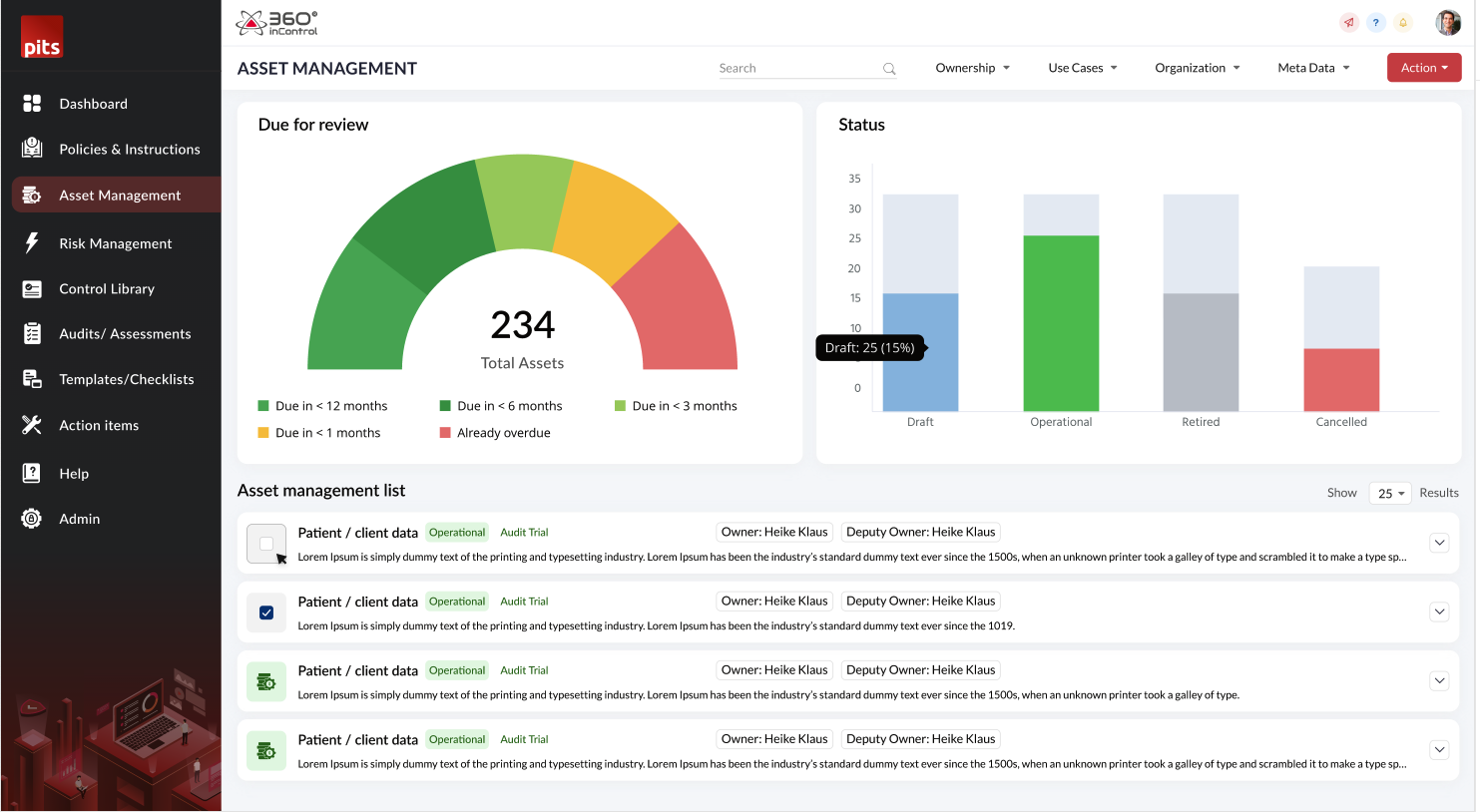The height and width of the screenshot is (812, 1480).
Task: Click the database asset icon on third list item
Action: 265,680
